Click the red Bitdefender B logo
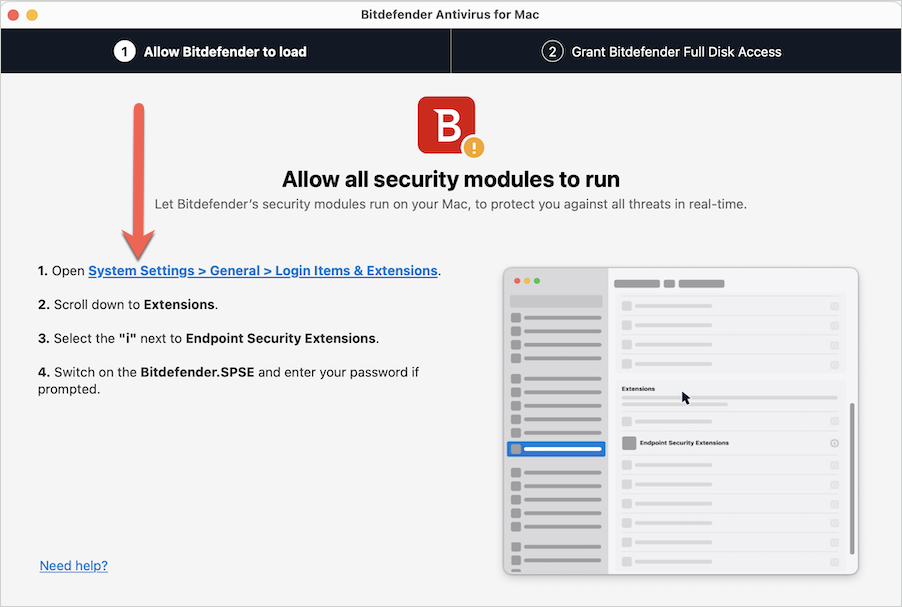This screenshot has height=607, width=902. tap(446, 124)
